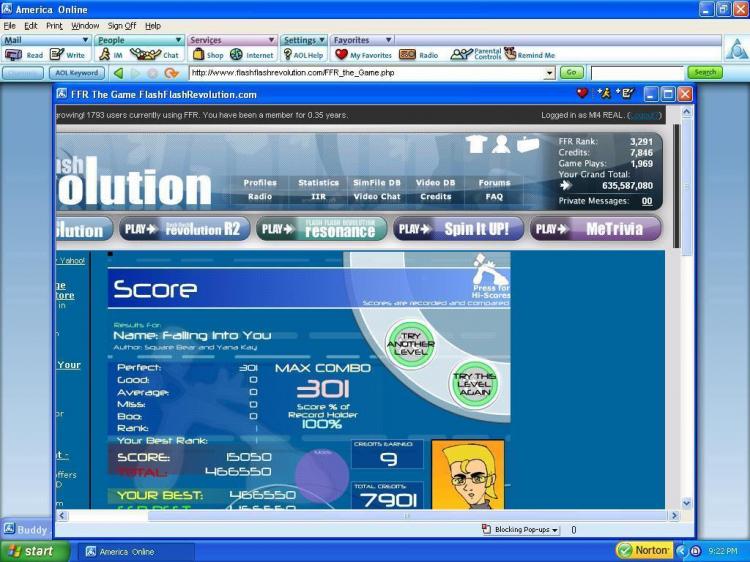The width and height of the screenshot is (750, 562).
Task: Click the t-shirt icon in FFR header
Action: point(476,145)
